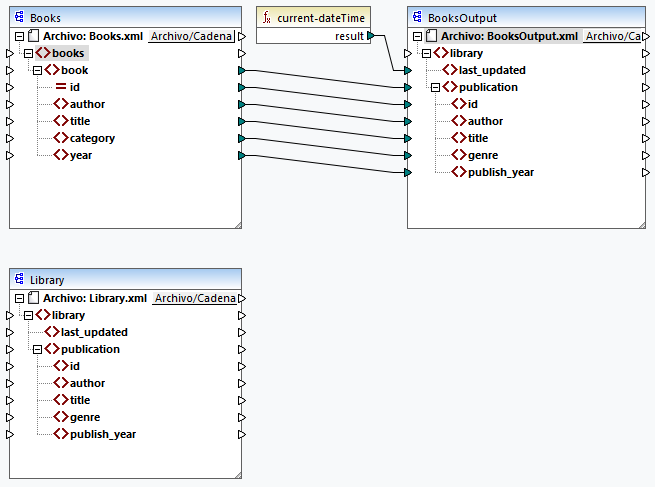This screenshot has height=487, width=655.
Task: Click the genre element icon in BooksOutput
Action: point(459,155)
